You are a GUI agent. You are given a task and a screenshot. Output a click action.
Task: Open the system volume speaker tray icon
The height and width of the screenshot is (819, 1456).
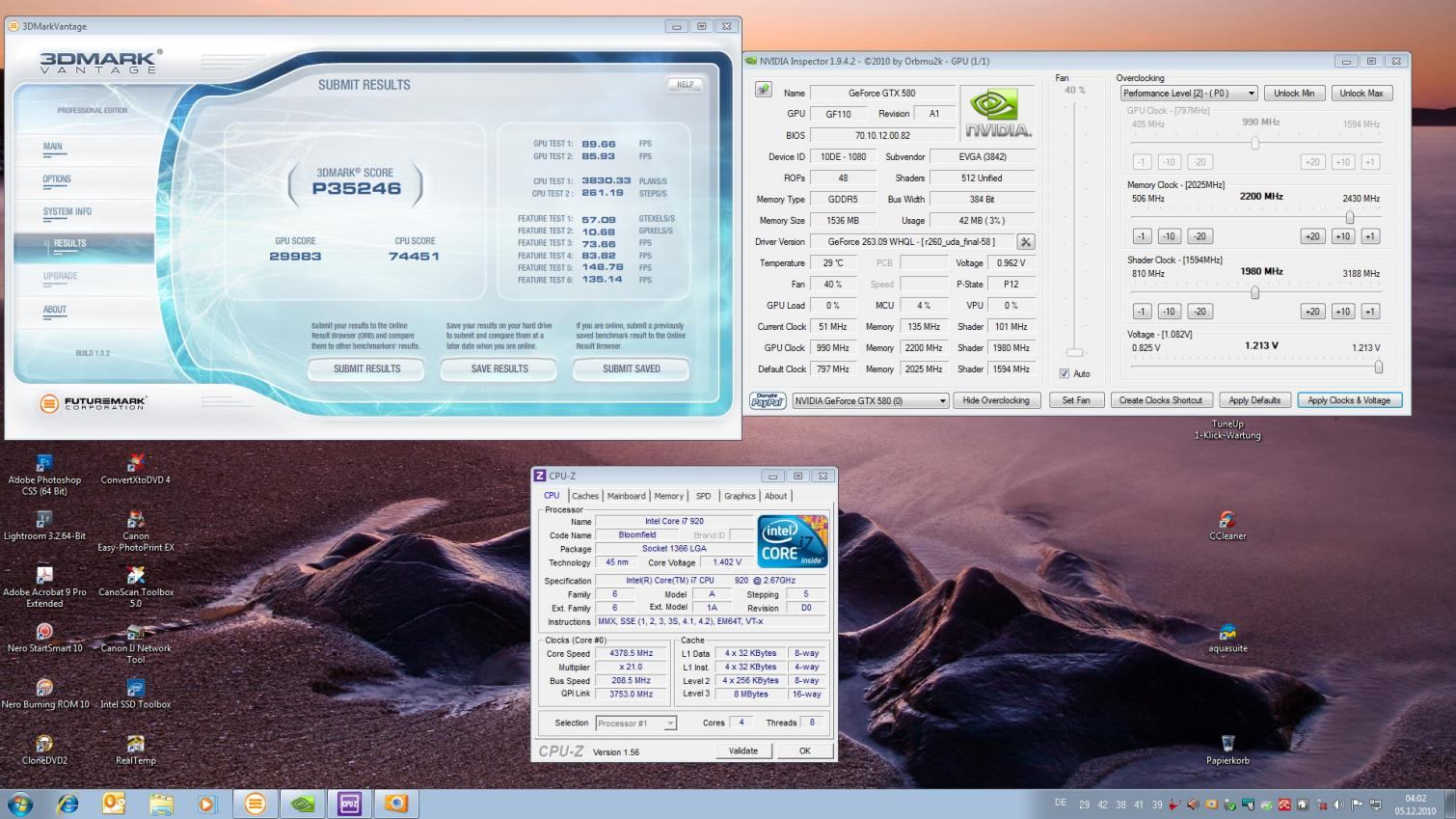click(1338, 804)
